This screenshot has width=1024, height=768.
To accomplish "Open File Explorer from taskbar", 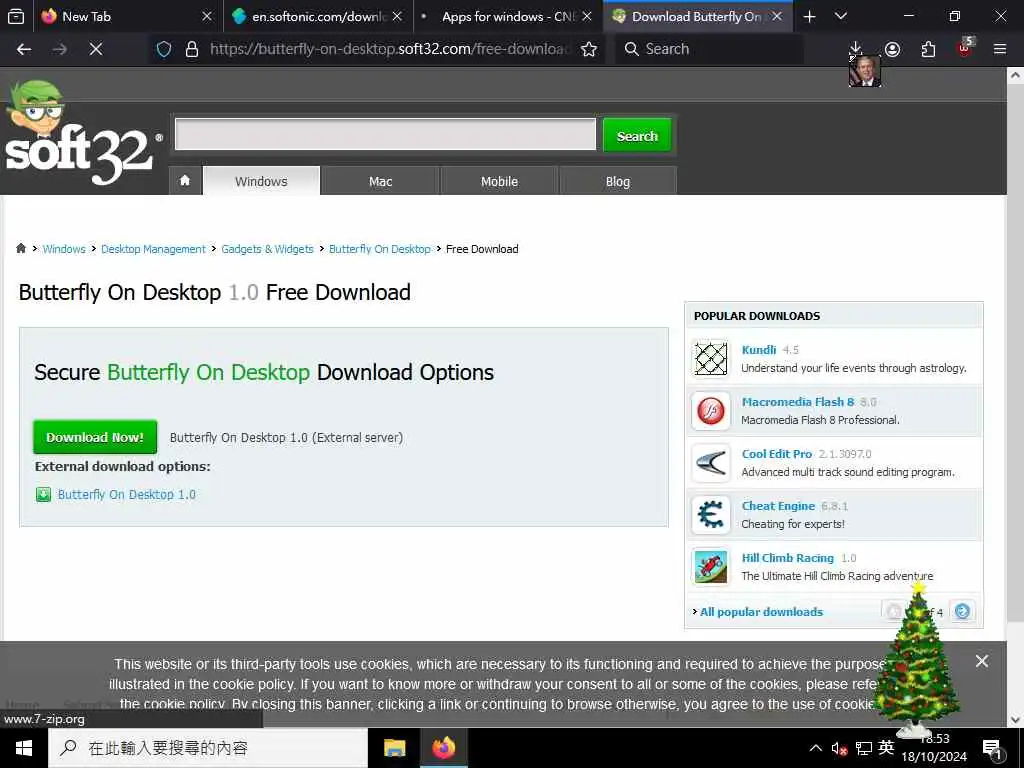I will [394, 748].
